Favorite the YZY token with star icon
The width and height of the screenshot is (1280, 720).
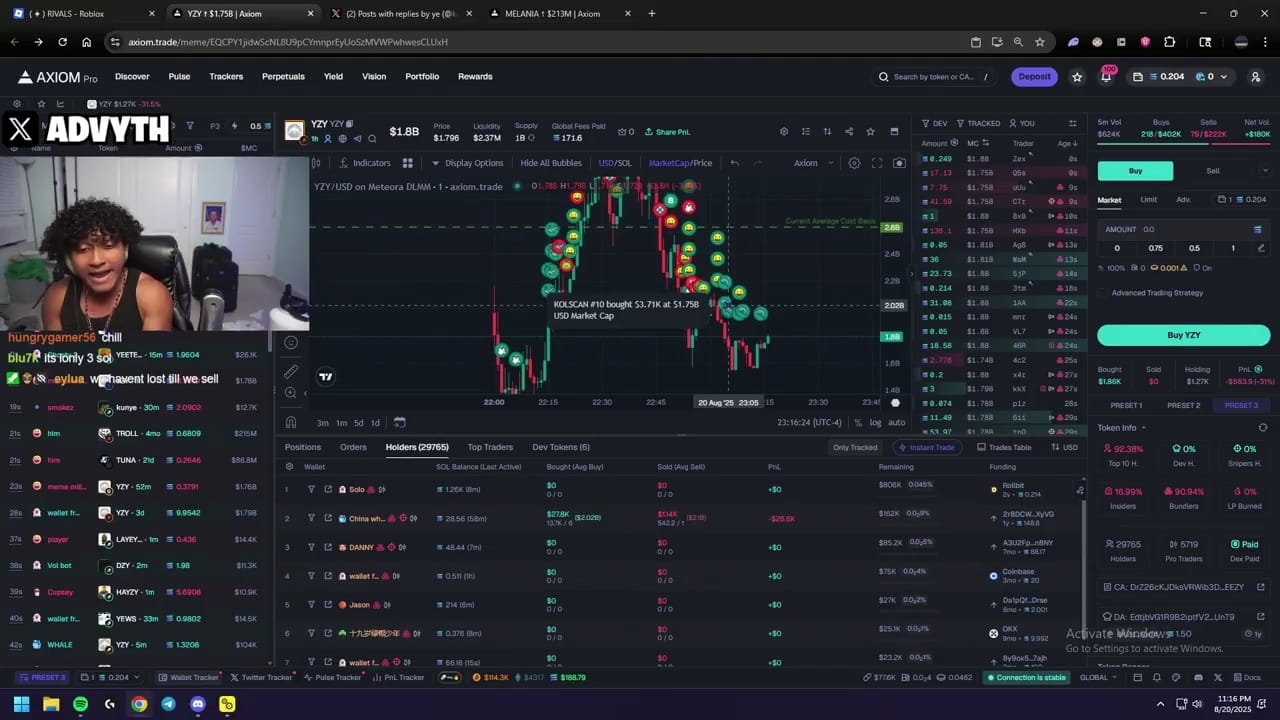point(871,132)
